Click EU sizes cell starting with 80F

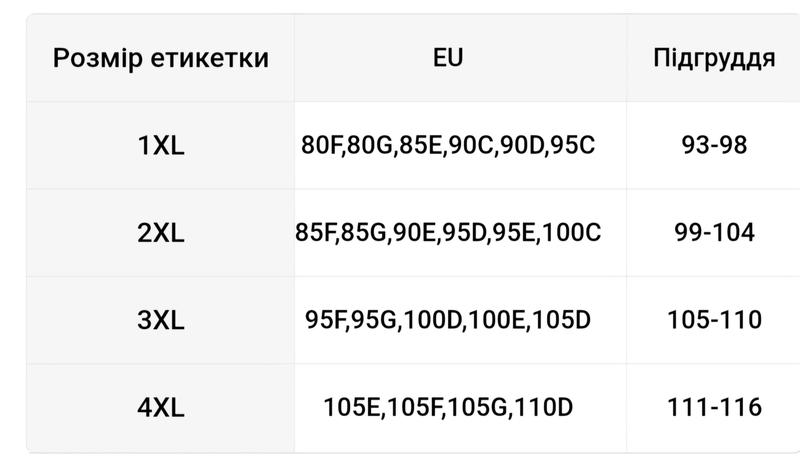[x=448, y=145]
